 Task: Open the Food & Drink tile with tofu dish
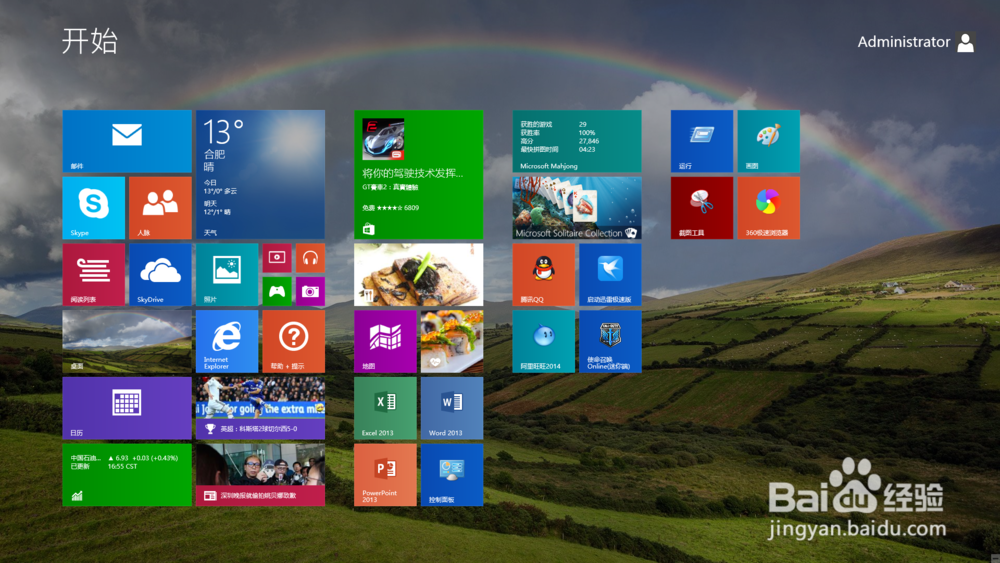tap(418, 275)
